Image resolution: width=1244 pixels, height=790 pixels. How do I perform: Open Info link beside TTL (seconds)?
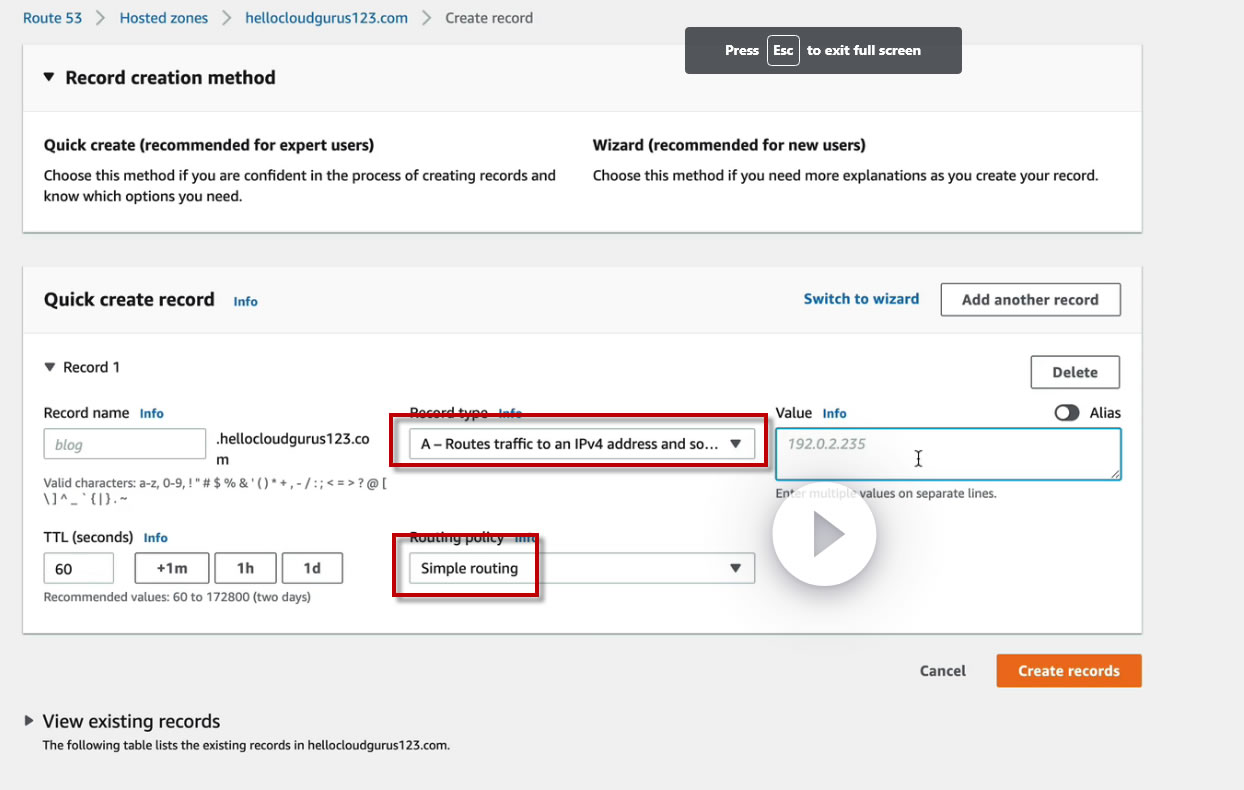[x=155, y=537]
